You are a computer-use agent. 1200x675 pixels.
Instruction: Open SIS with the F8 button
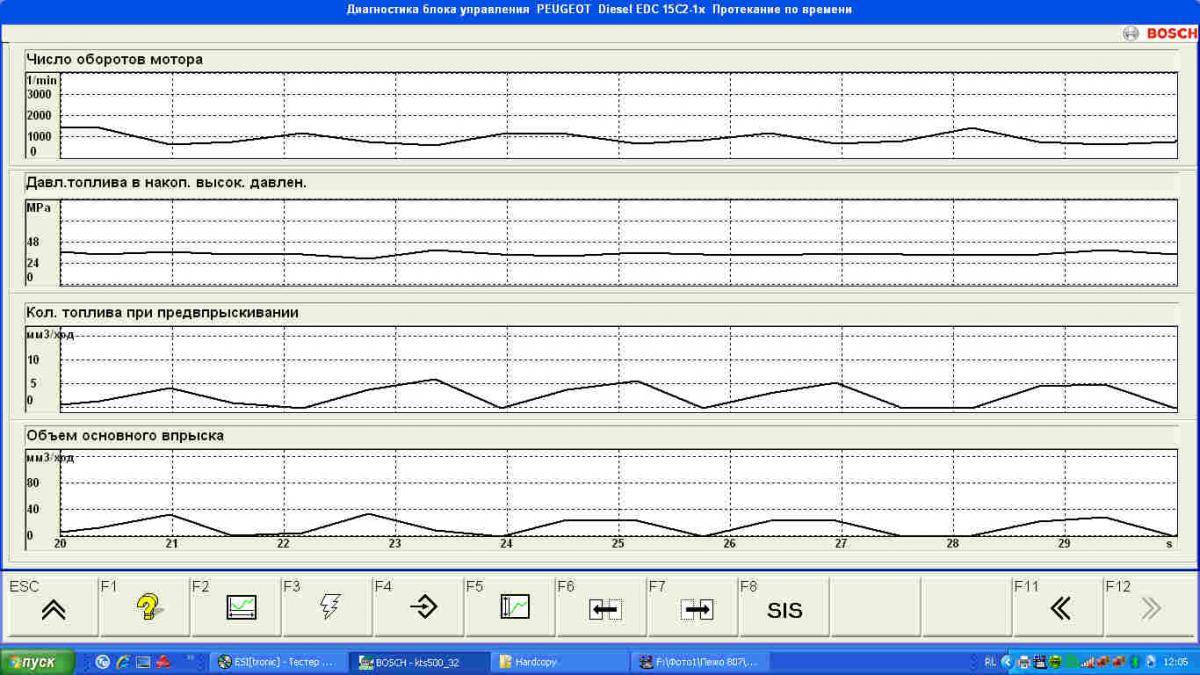tap(785, 608)
